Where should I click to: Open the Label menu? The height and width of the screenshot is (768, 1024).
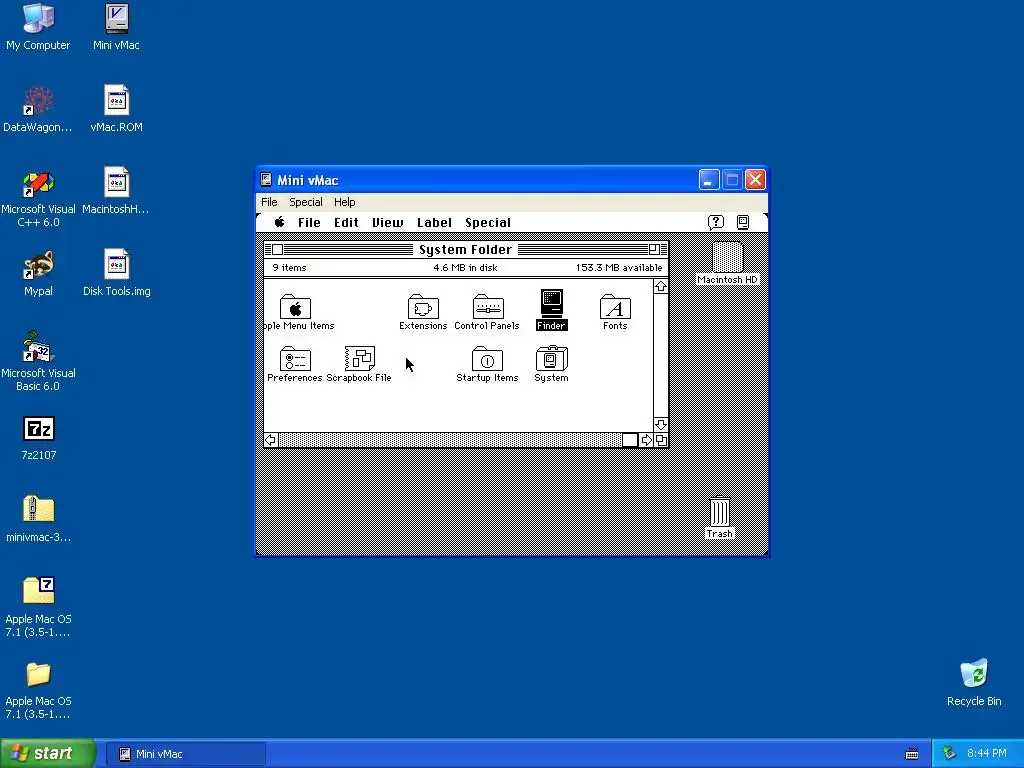(x=434, y=223)
